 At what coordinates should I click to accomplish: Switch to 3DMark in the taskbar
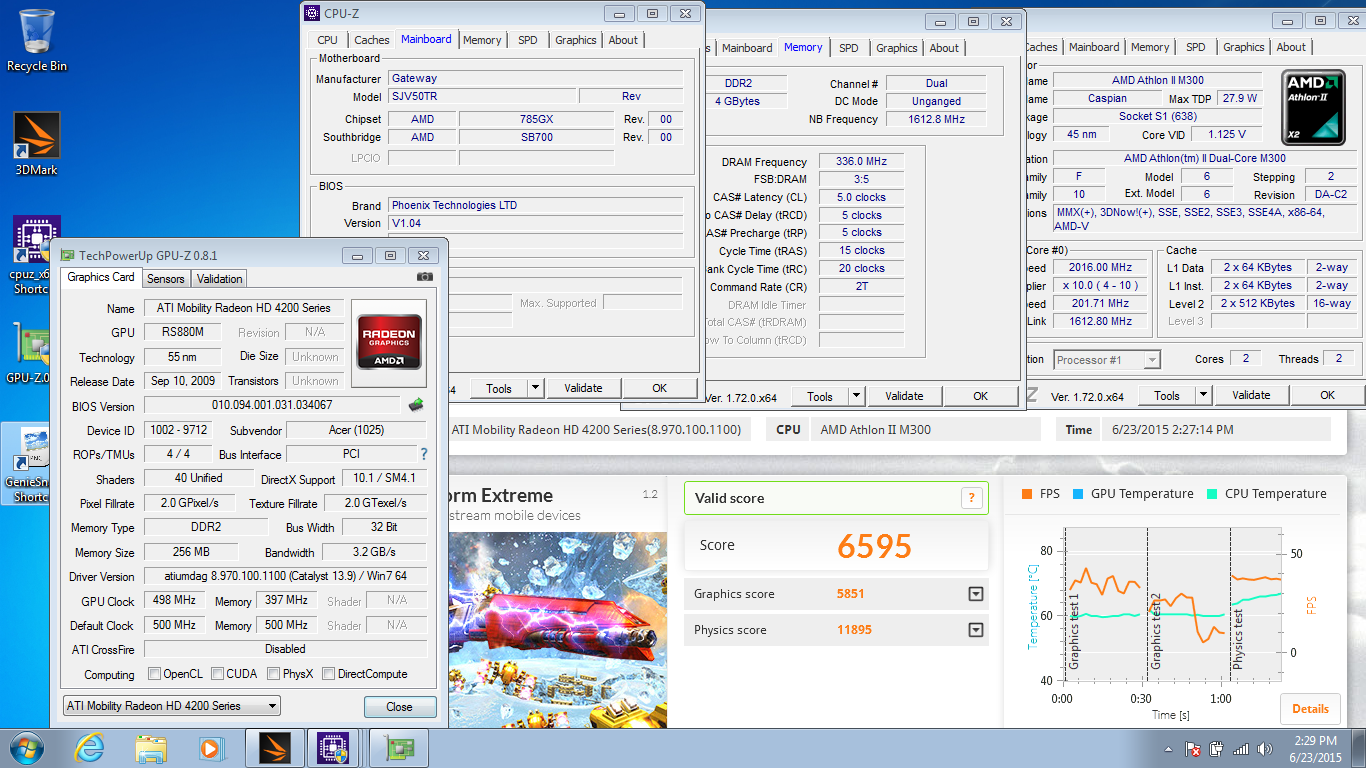click(274, 747)
